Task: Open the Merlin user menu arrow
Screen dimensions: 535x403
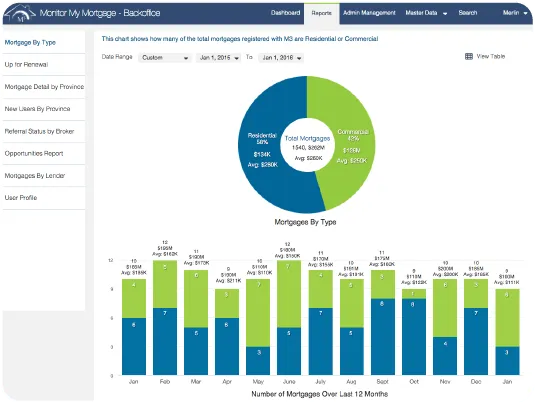Action: [x=525, y=13]
